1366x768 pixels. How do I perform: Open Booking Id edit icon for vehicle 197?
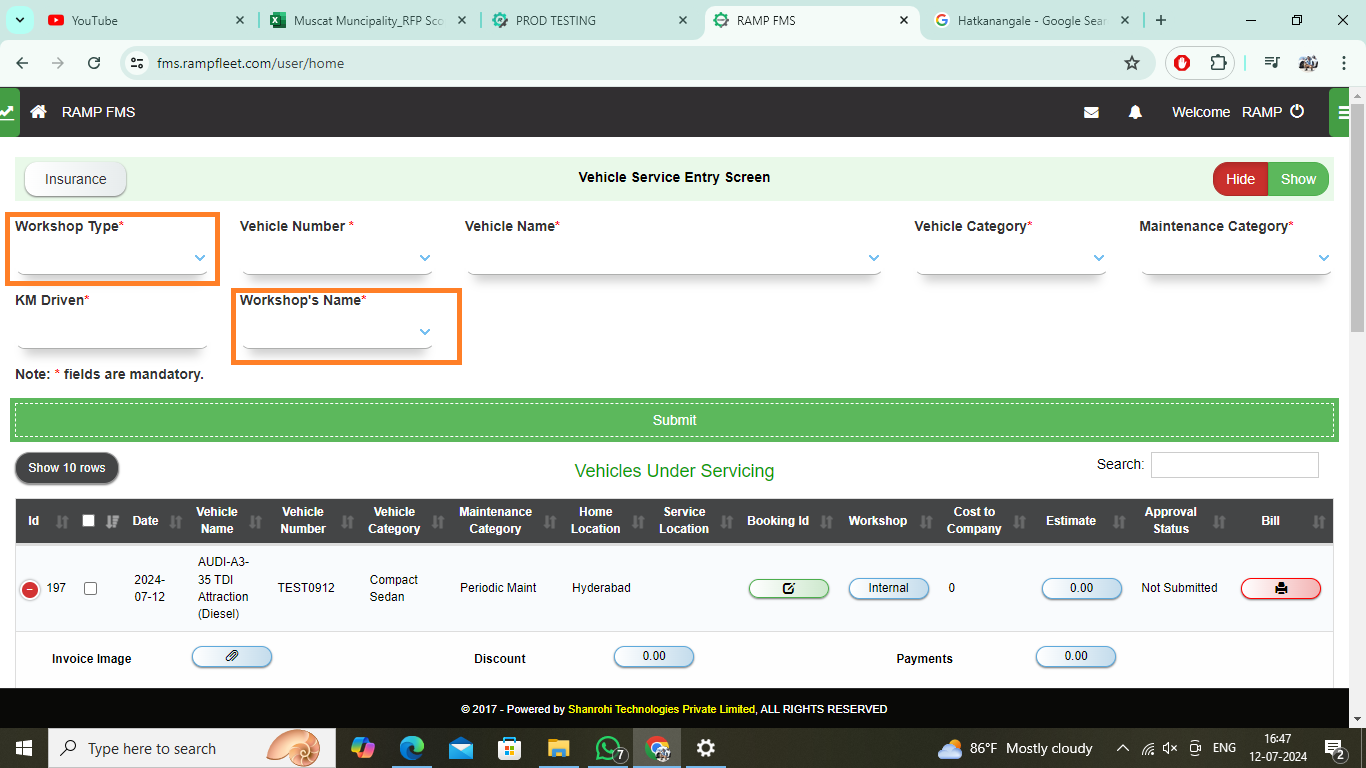pyautogui.click(x=788, y=588)
